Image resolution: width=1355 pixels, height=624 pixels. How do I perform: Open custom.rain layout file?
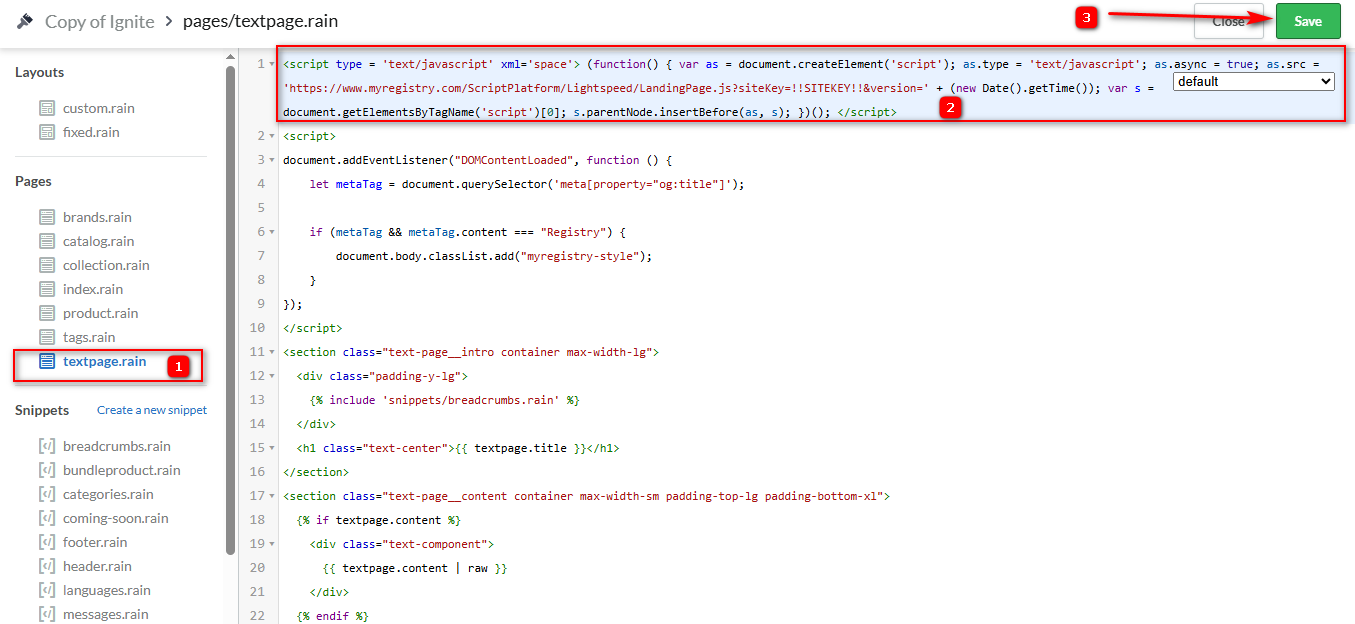(98, 108)
